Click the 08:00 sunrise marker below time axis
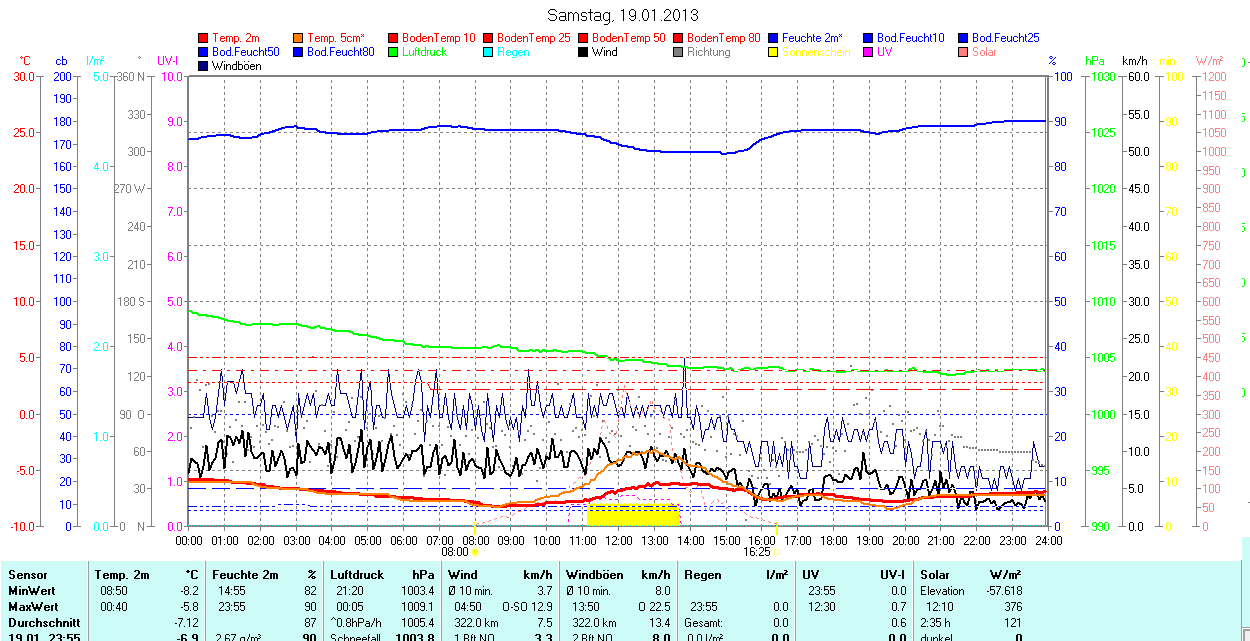1250x641 pixels. (x=458, y=551)
